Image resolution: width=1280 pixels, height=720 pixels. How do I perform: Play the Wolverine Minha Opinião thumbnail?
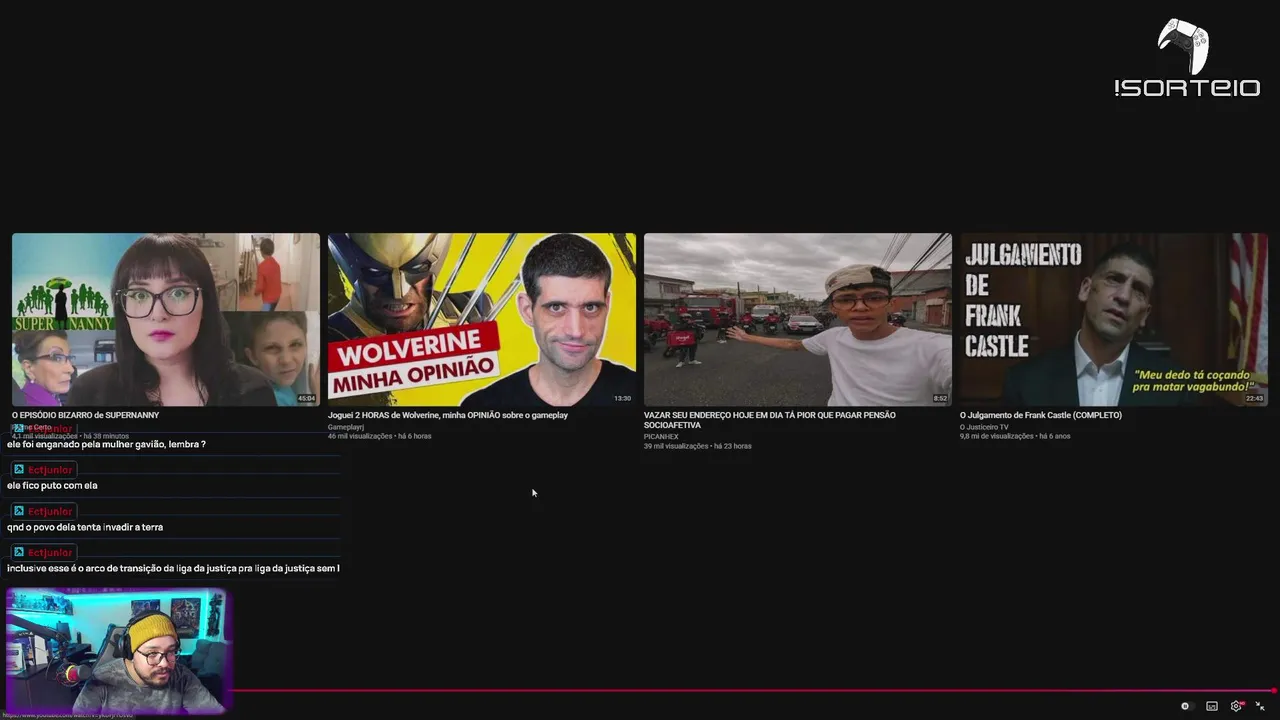482,319
